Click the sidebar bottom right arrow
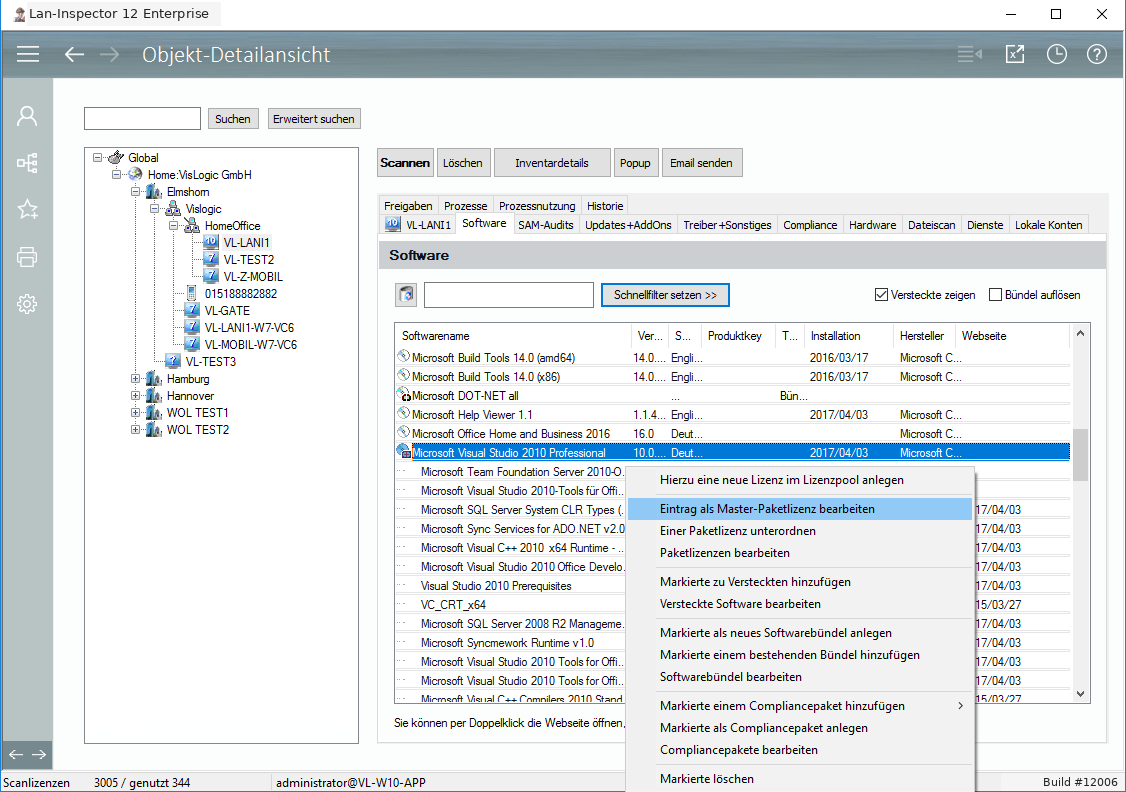 [39, 755]
